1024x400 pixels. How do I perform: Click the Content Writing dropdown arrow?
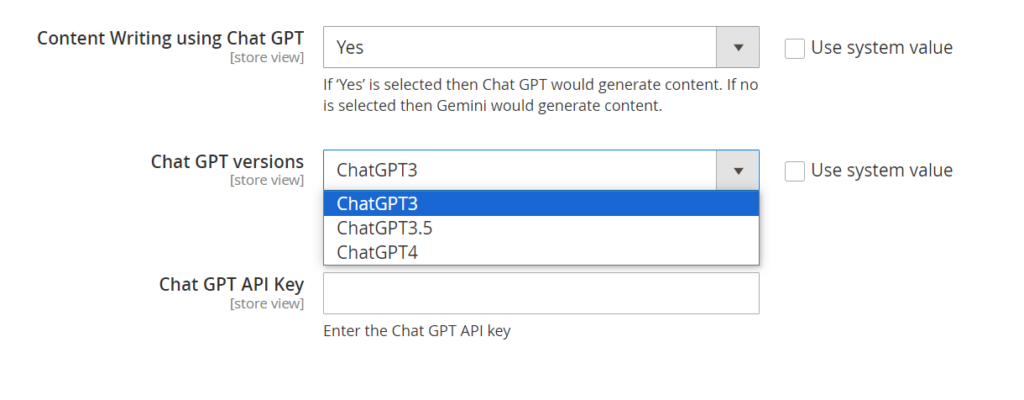click(x=738, y=47)
